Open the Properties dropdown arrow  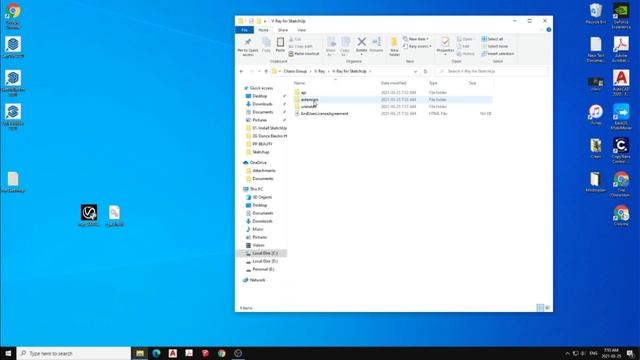445,55
